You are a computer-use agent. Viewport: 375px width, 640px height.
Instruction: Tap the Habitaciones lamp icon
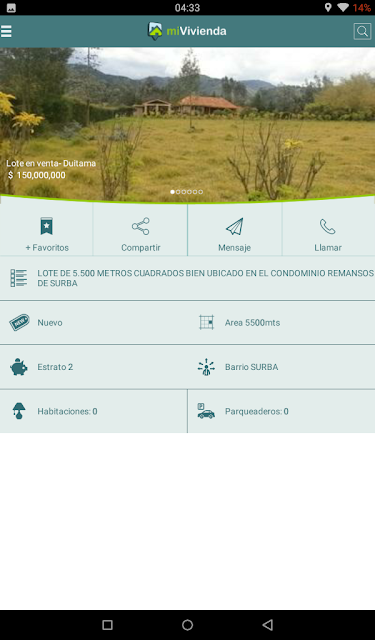click(19, 411)
